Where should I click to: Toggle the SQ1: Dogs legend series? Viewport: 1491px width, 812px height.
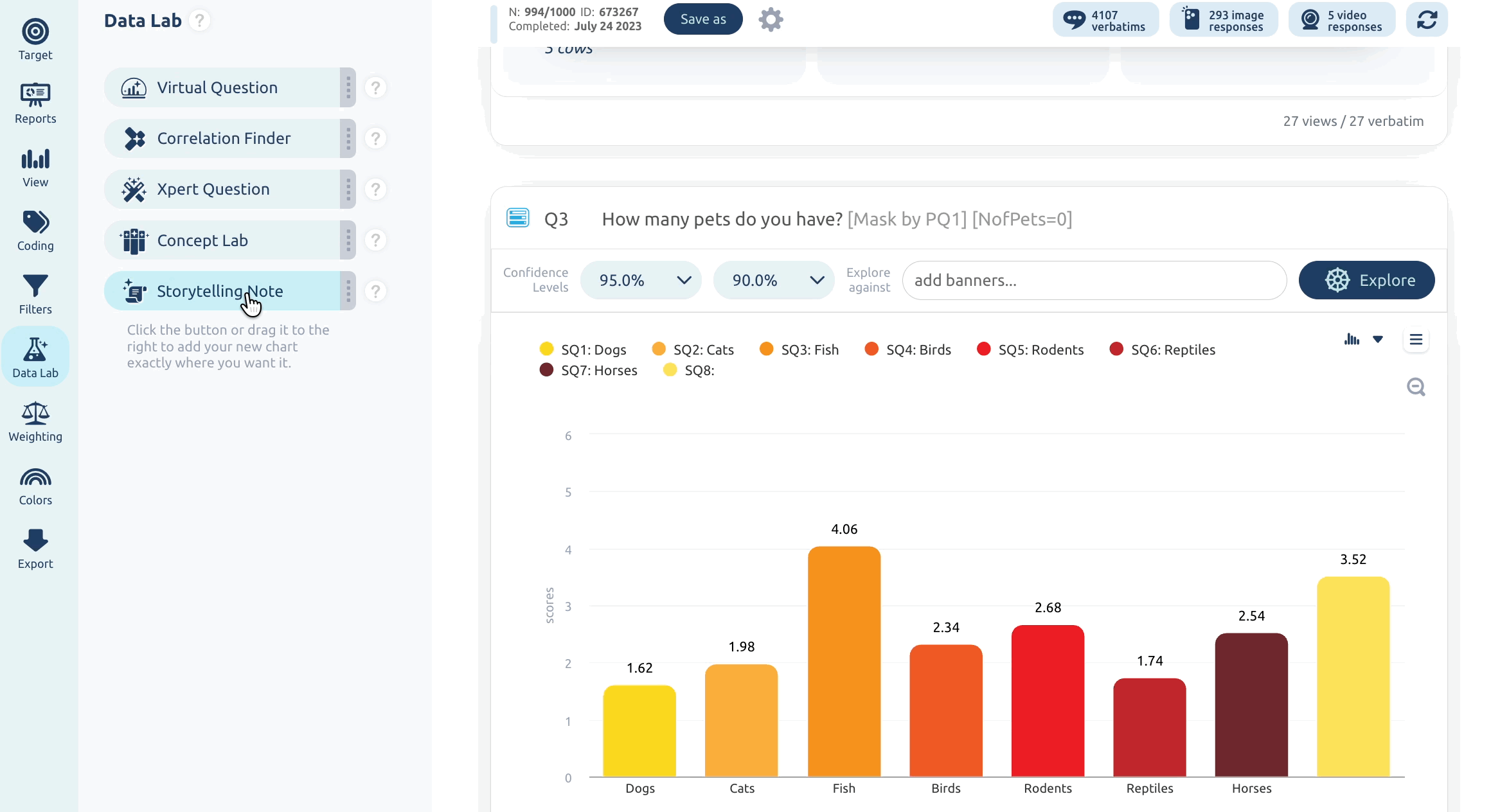tap(583, 349)
